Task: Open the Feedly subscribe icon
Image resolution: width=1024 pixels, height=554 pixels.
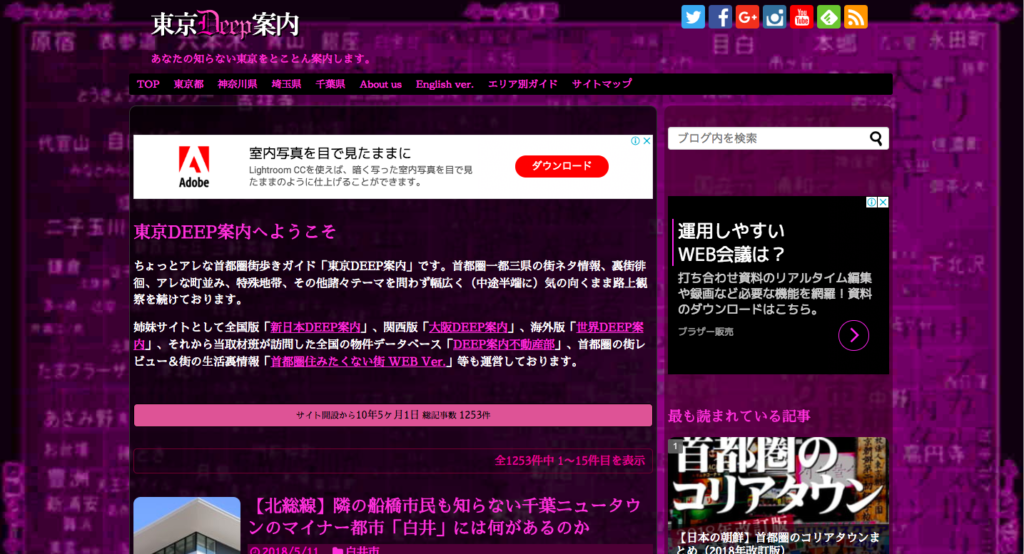Action: click(x=829, y=17)
